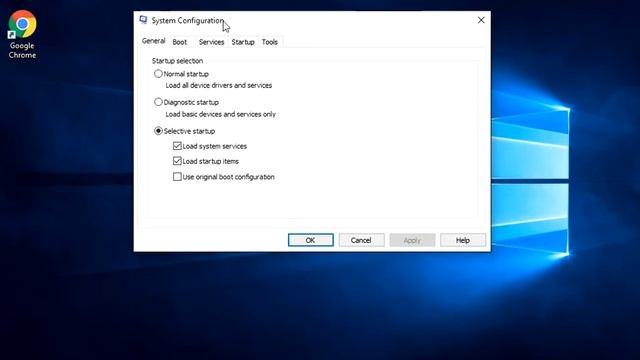Image resolution: width=640 pixels, height=360 pixels.
Task: Switch to the Startup tab
Action: (x=243, y=42)
